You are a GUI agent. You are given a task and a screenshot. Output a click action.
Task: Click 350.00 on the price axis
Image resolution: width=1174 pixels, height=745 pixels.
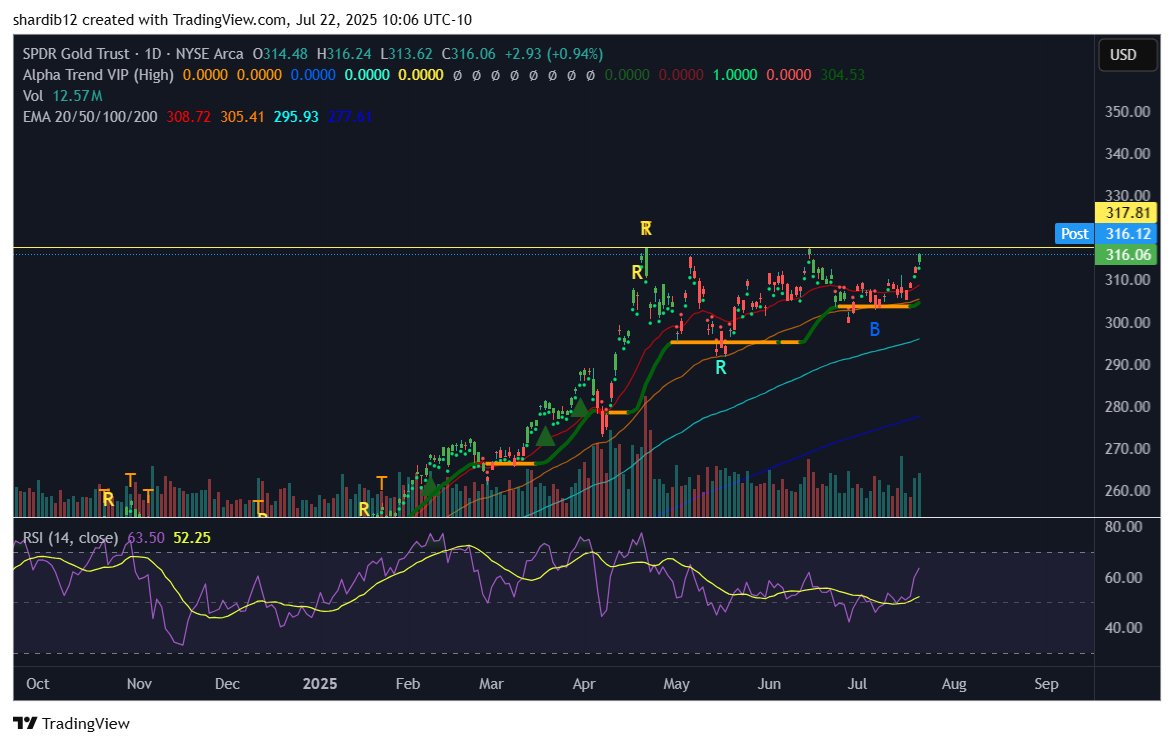(x=1128, y=112)
